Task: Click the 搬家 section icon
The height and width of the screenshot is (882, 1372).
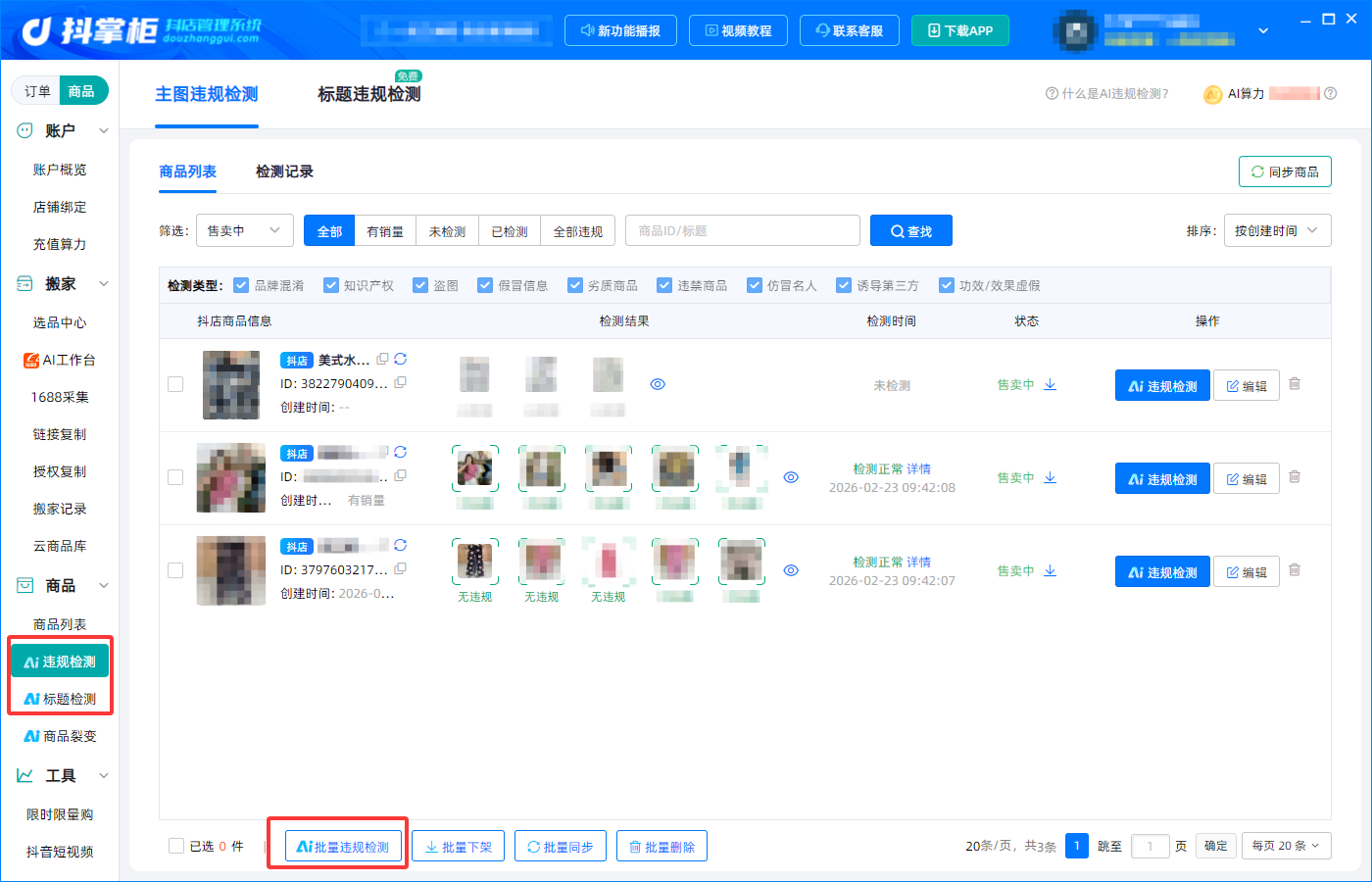Action: (x=24, y=283)
